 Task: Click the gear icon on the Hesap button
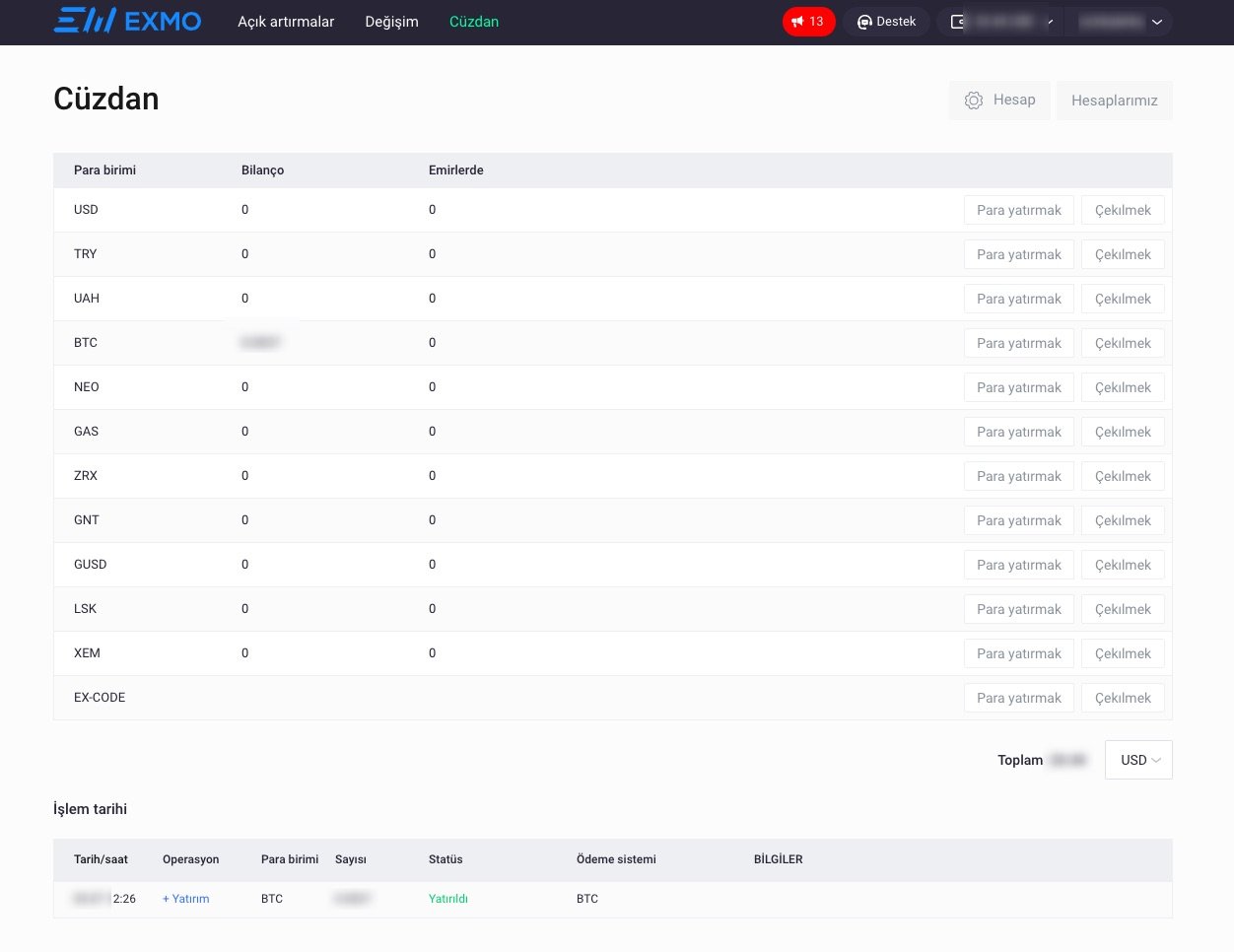pyautogui.click(x=974, y=101)
